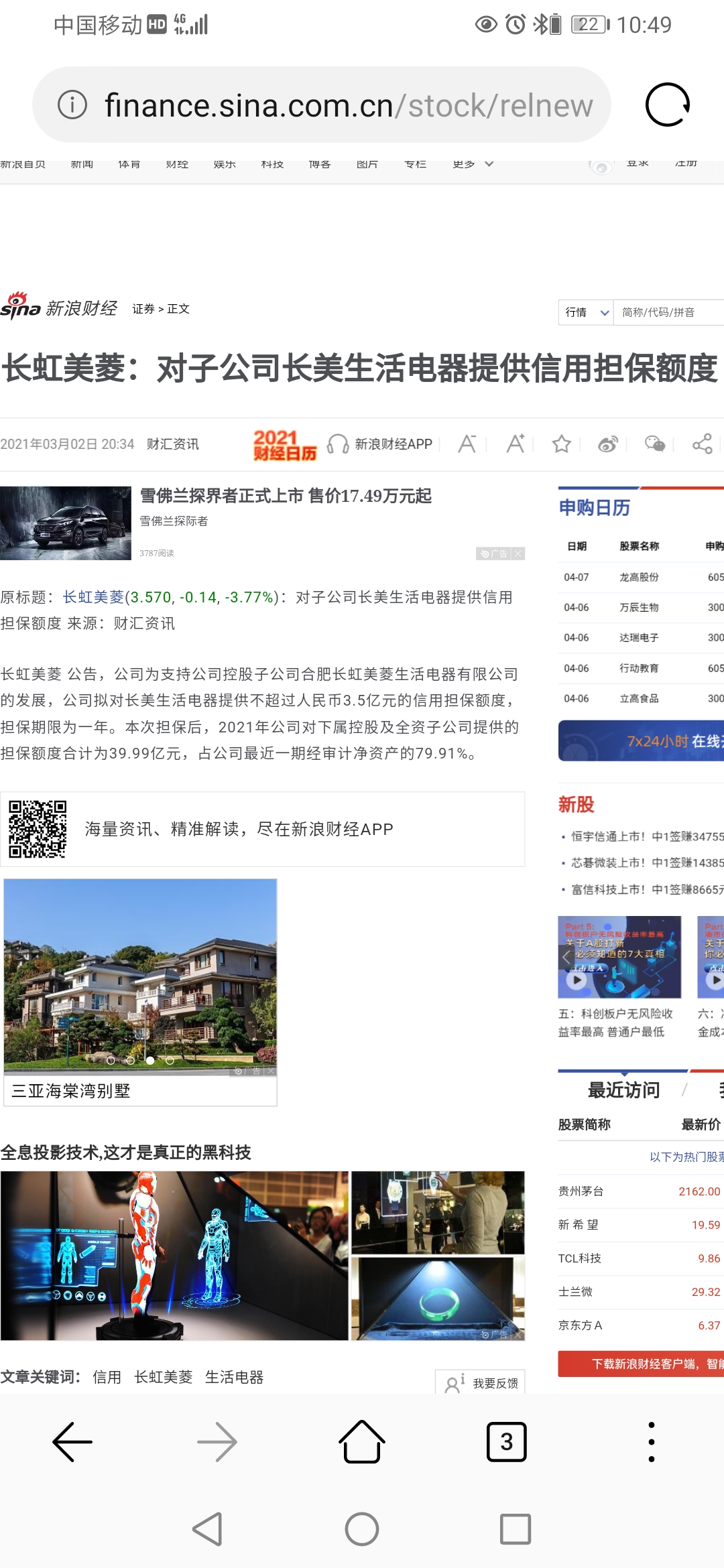
Task: Select the second carousel dot on villa ad
Action: point(131,1060)
